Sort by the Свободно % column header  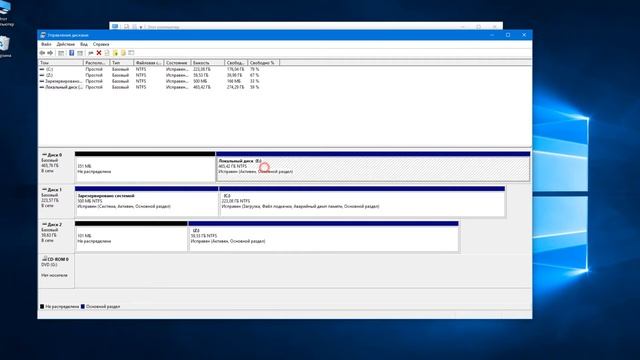(264, 63)
